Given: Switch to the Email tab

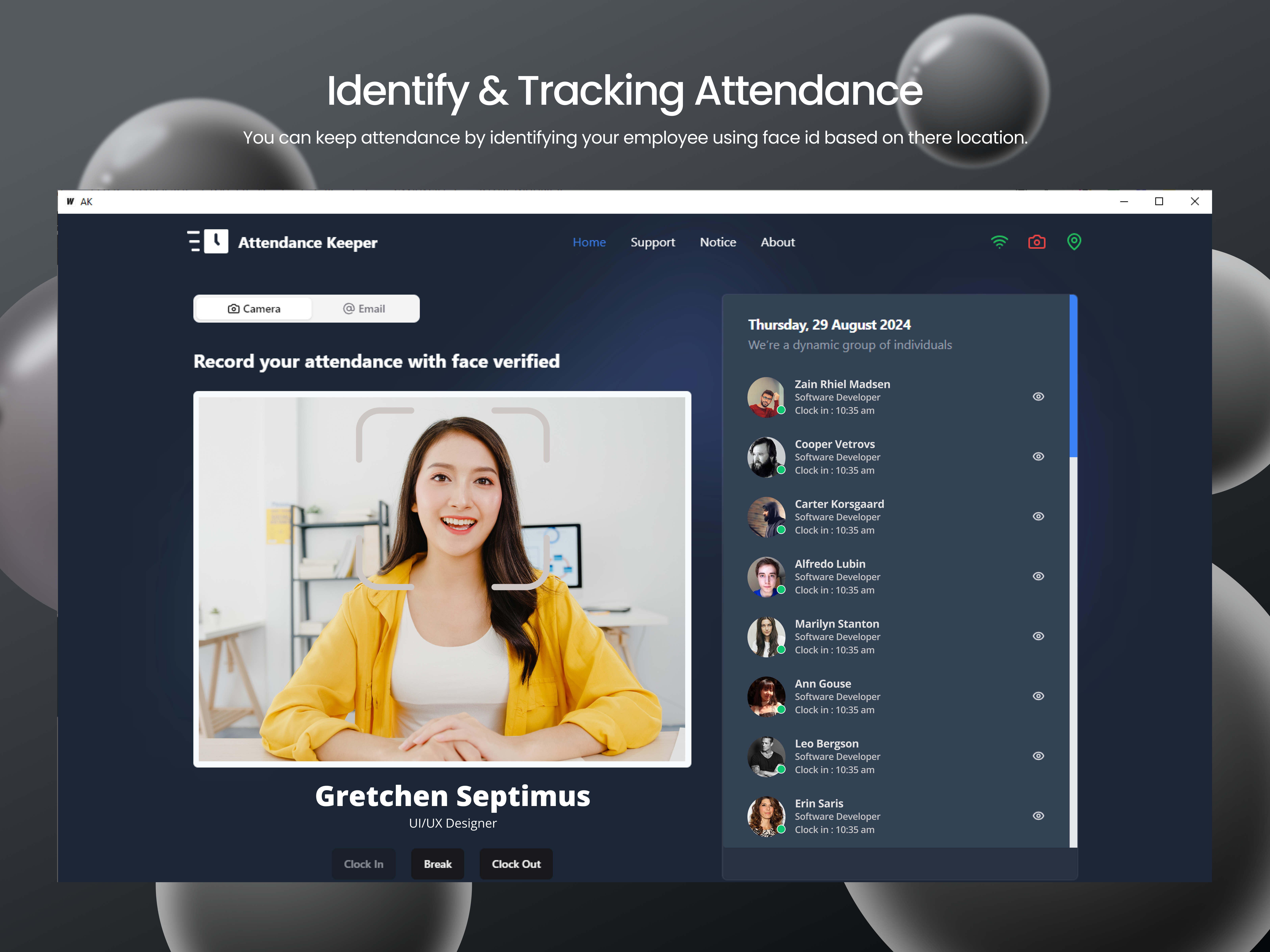Looking at the screenshot, I should click(x=364, y=309).
